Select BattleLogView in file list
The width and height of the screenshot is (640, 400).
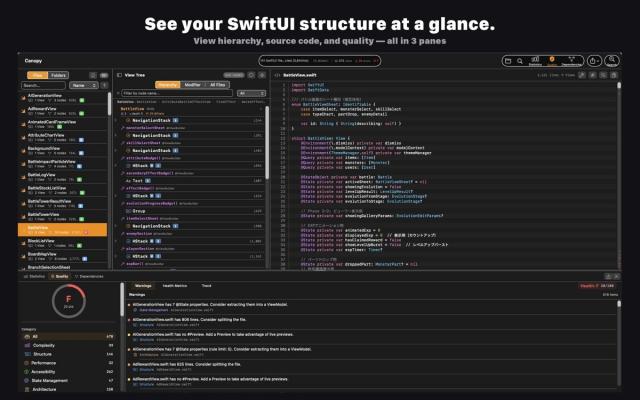coord(63,177)
